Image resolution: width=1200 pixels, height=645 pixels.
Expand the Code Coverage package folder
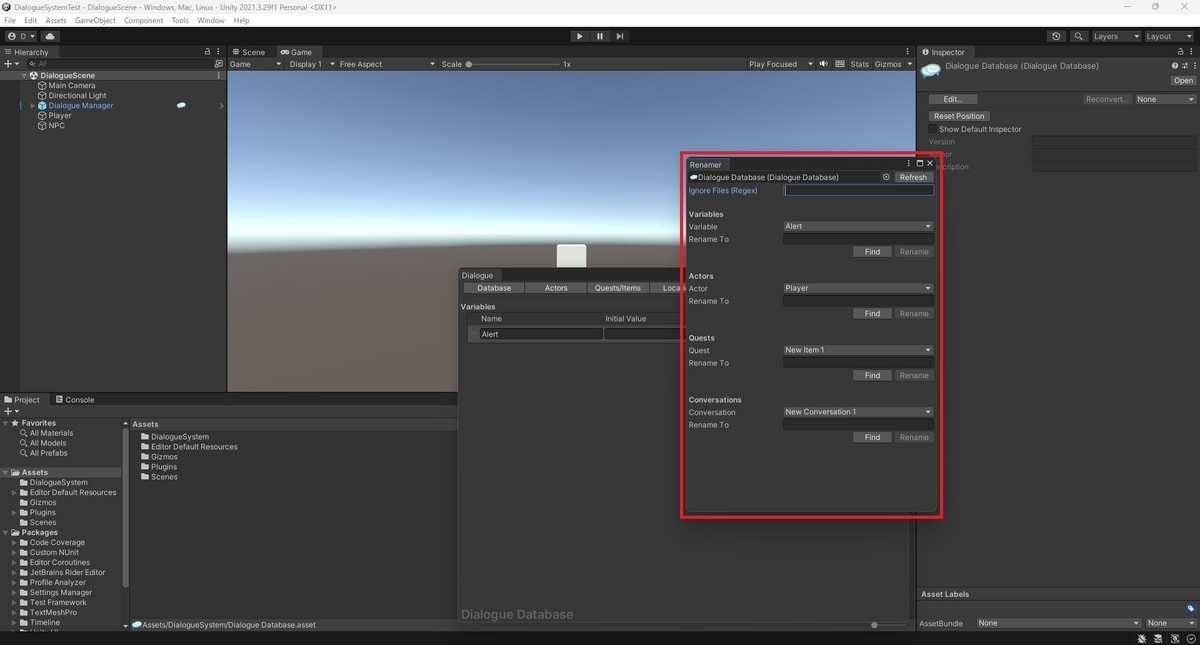[x=14, y=542]
